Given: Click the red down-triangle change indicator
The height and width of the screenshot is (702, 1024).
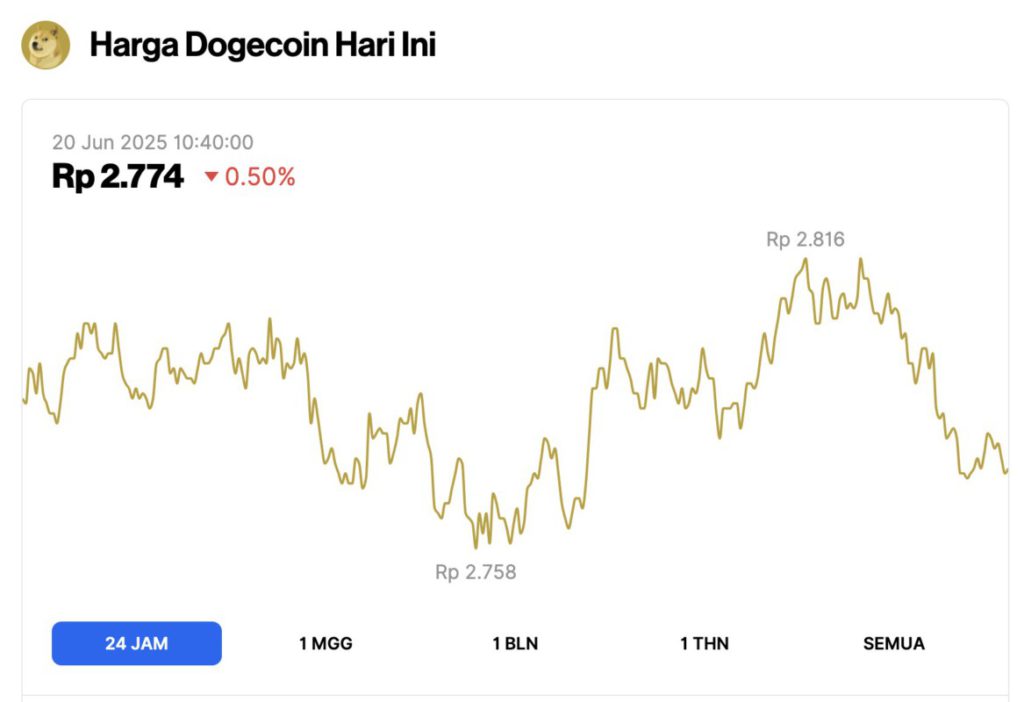Looking at the screenshot, I should 211,176.
